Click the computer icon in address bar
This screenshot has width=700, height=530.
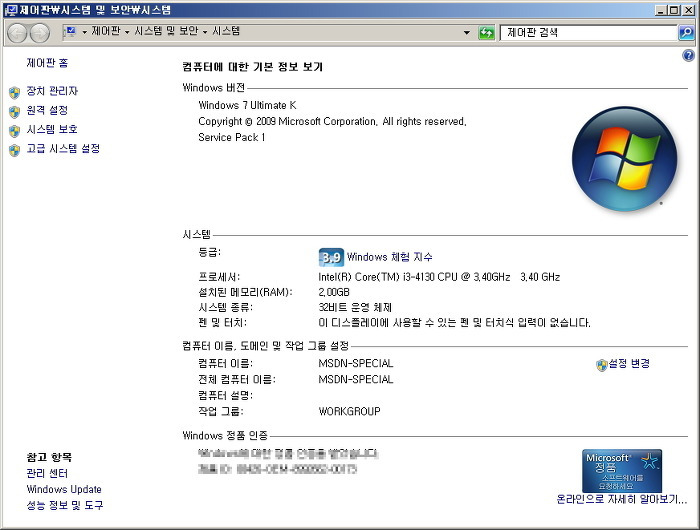[71, 31]
